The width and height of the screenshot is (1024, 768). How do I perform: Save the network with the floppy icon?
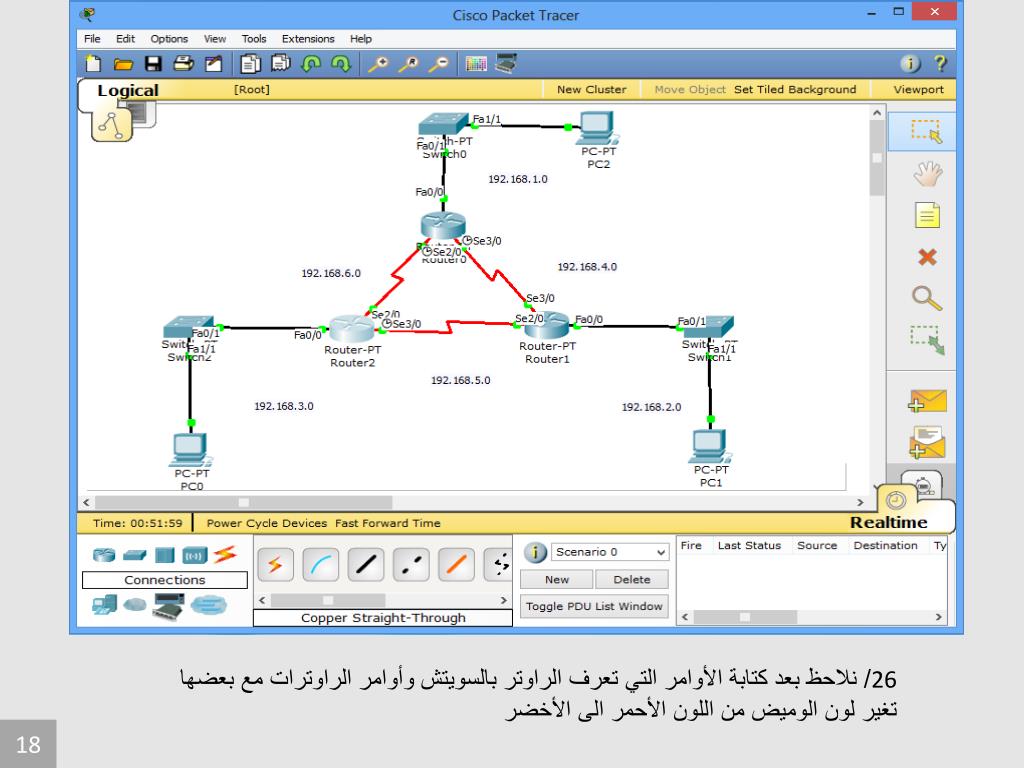(153, 63)
